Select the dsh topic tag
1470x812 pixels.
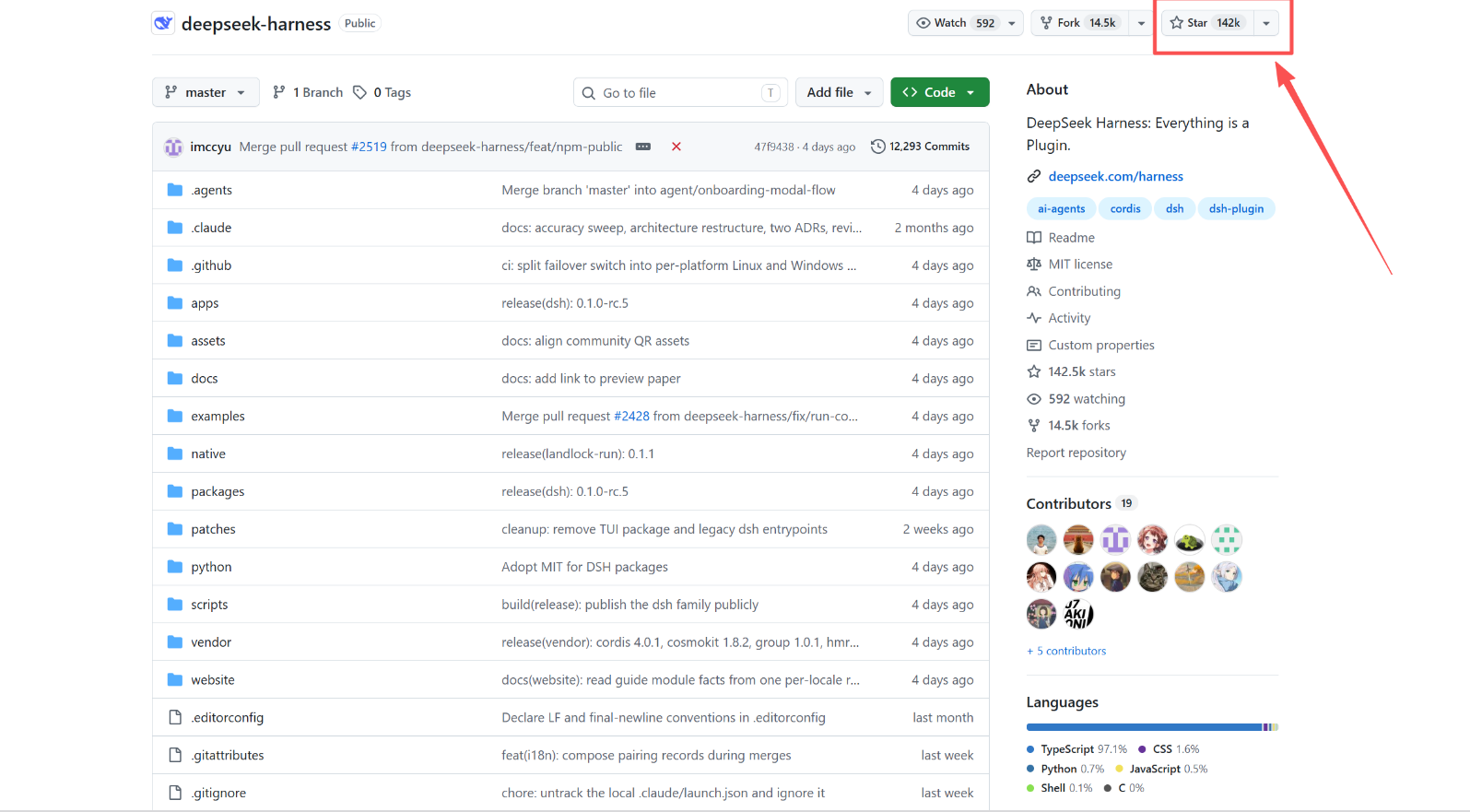[x=1174, y=209]
